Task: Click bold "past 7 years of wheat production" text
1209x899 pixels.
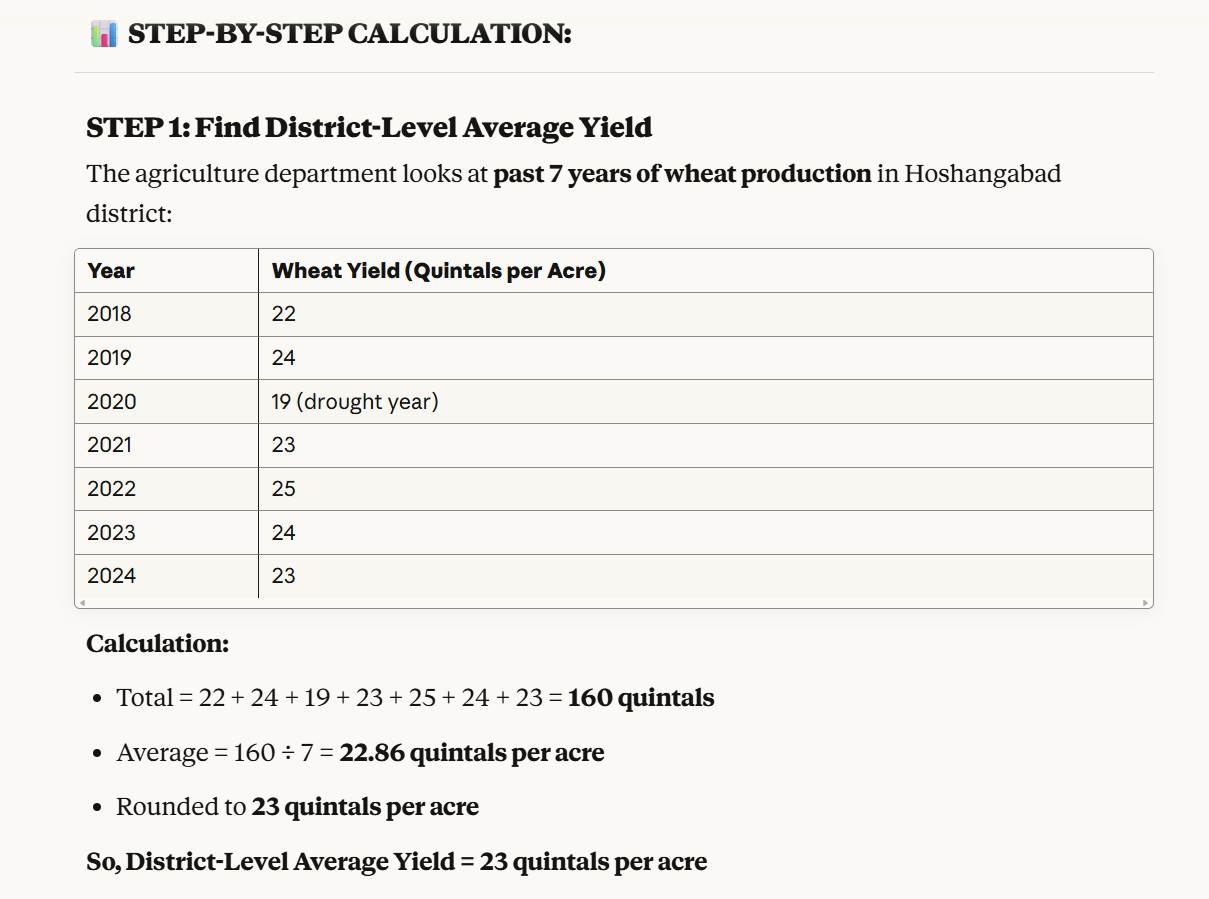Action: (x=682, y=174)
